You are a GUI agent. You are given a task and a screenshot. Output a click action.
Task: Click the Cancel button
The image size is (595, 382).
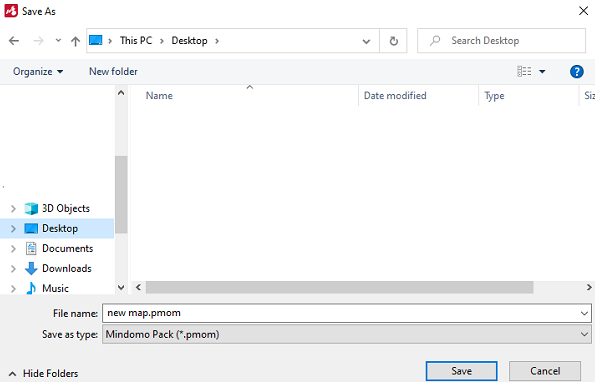pos(545,371)
